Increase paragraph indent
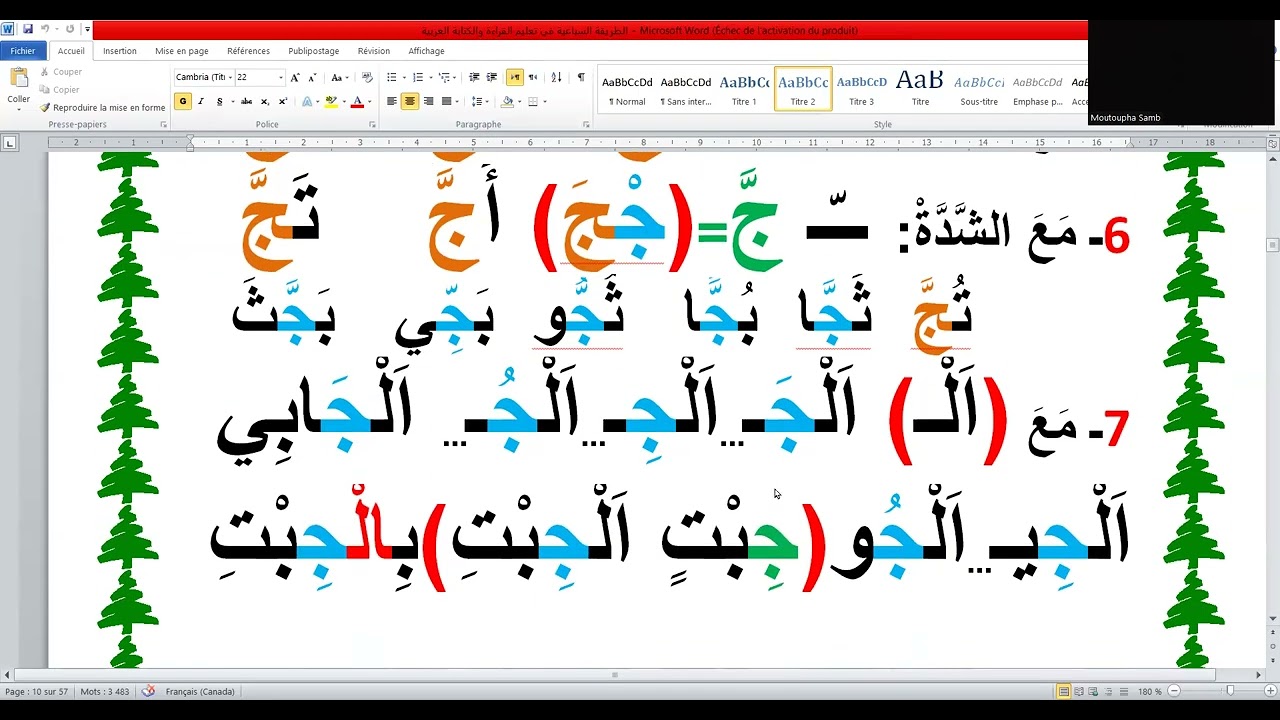 (491, 77)
